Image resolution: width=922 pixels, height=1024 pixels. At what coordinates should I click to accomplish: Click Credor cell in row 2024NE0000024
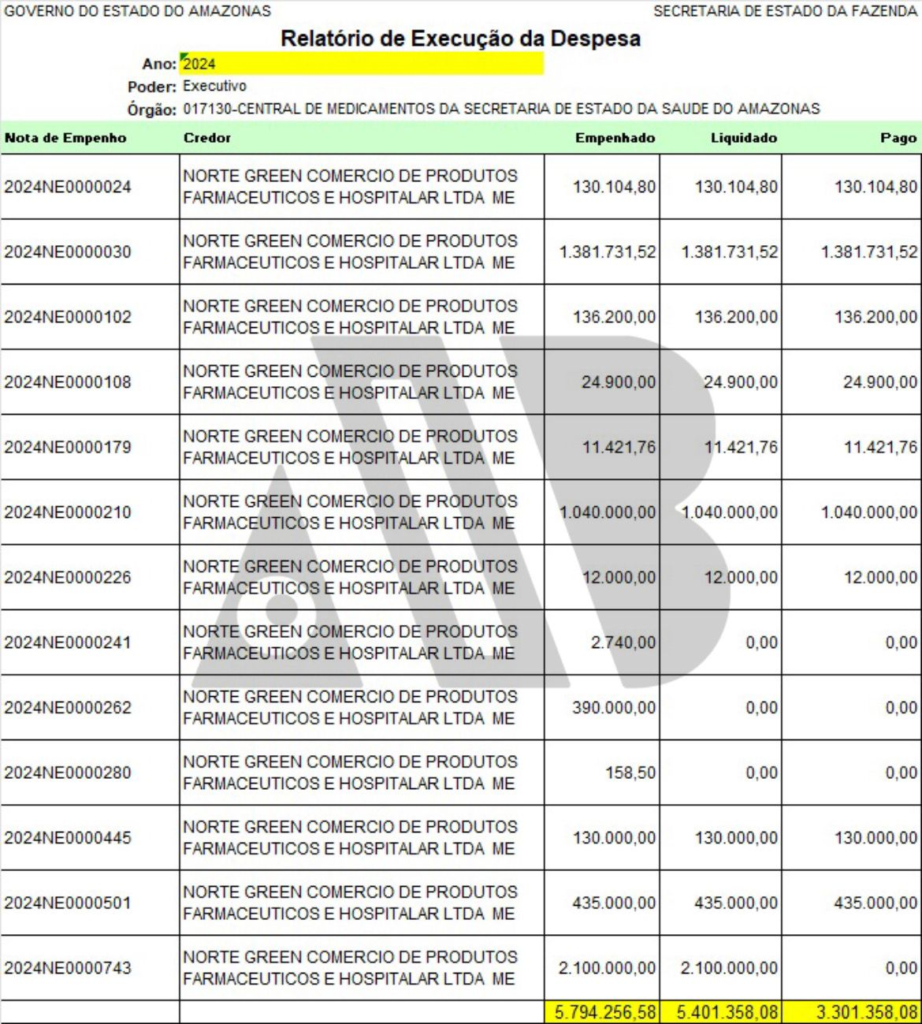(x=362, y=187)
